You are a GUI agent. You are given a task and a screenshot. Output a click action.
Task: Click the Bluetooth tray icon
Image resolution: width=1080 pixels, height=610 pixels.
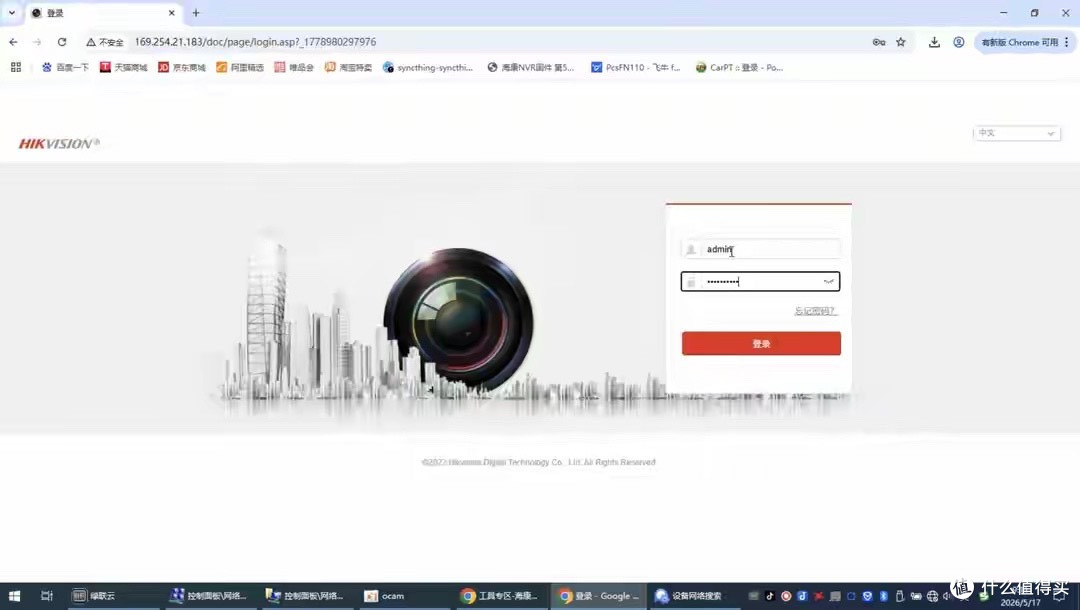tap(884, 596)
